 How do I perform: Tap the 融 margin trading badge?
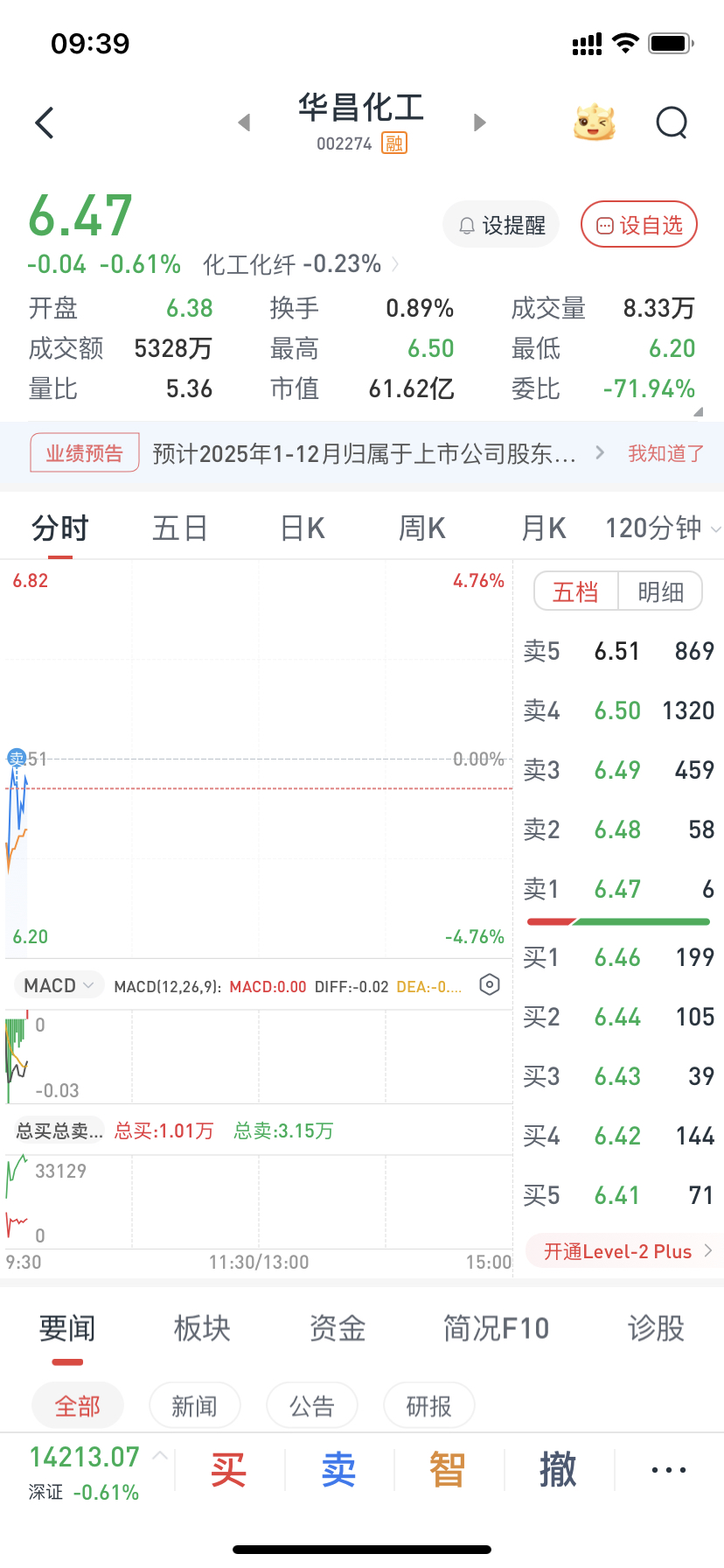[394, 143]
